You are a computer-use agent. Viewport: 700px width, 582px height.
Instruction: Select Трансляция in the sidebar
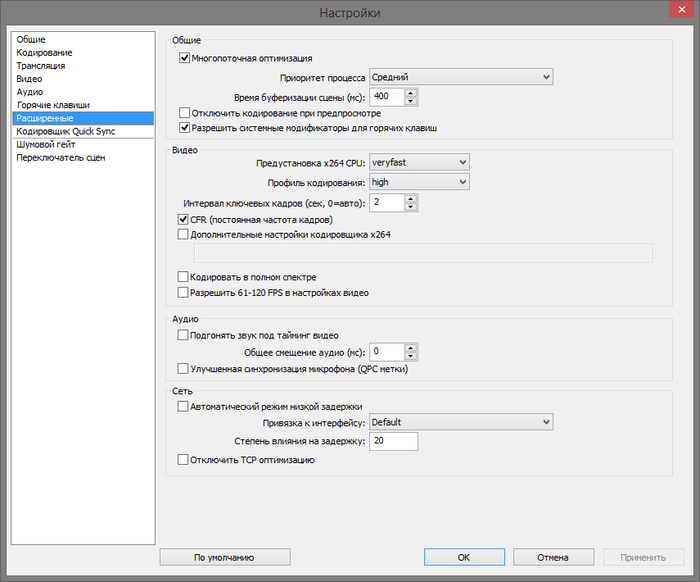coord(83,66)
